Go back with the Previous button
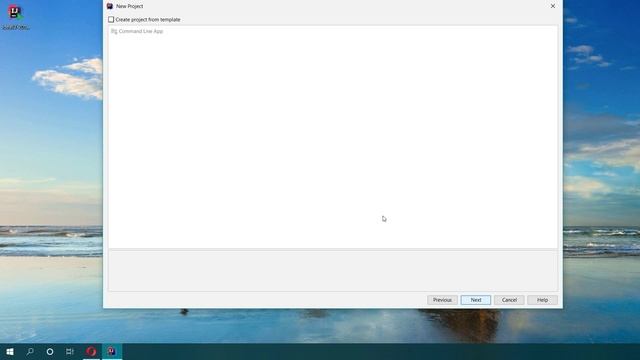 click(x=442, y=300)
